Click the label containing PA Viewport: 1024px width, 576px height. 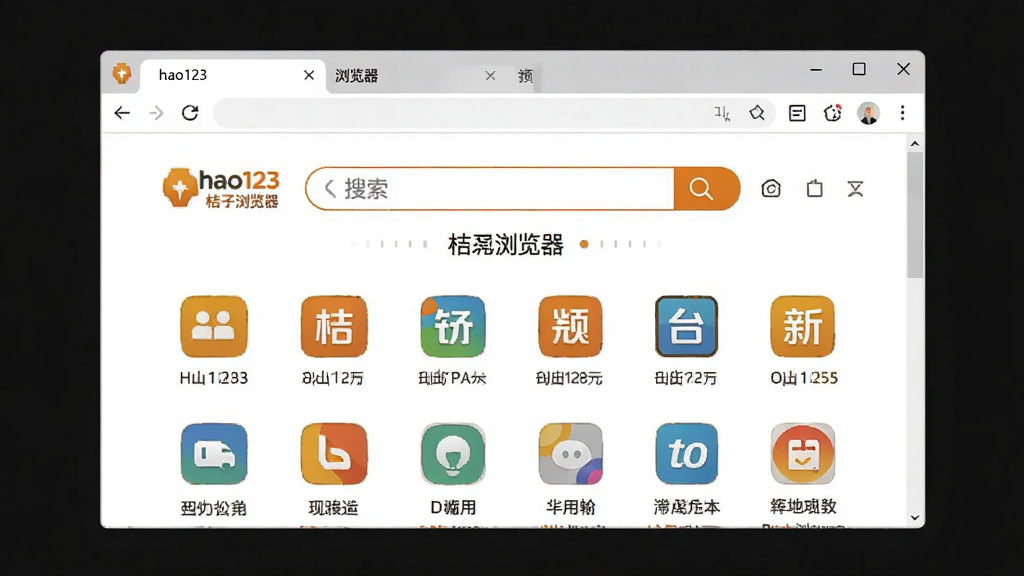pyautogui.click(x=453, y=378)
